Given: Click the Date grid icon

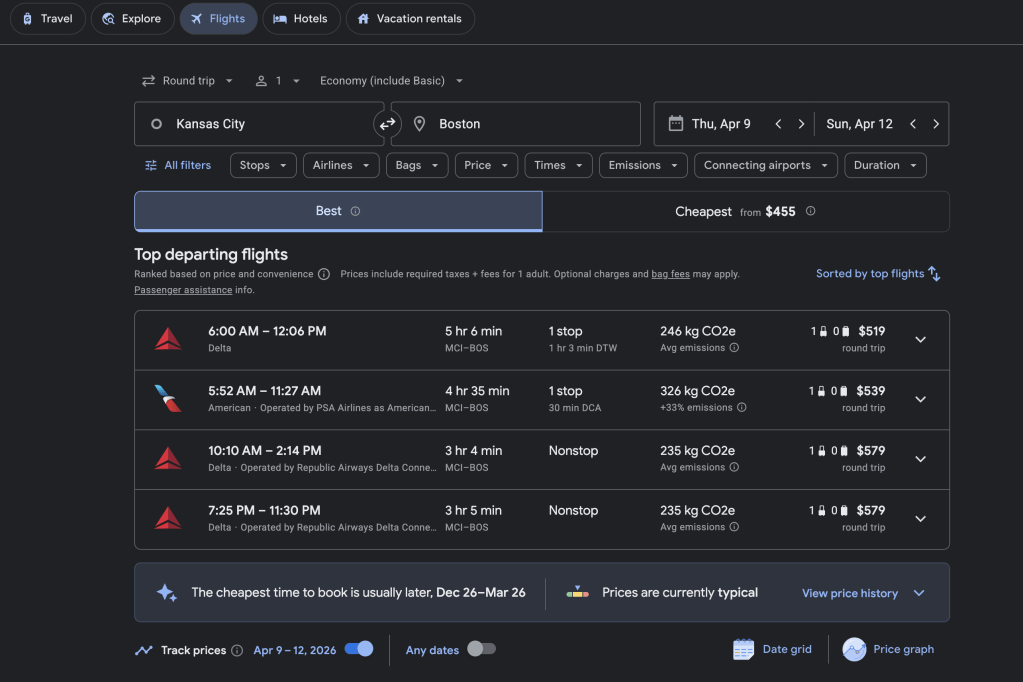Looking at the screenshot, I should tap(743, 650).
